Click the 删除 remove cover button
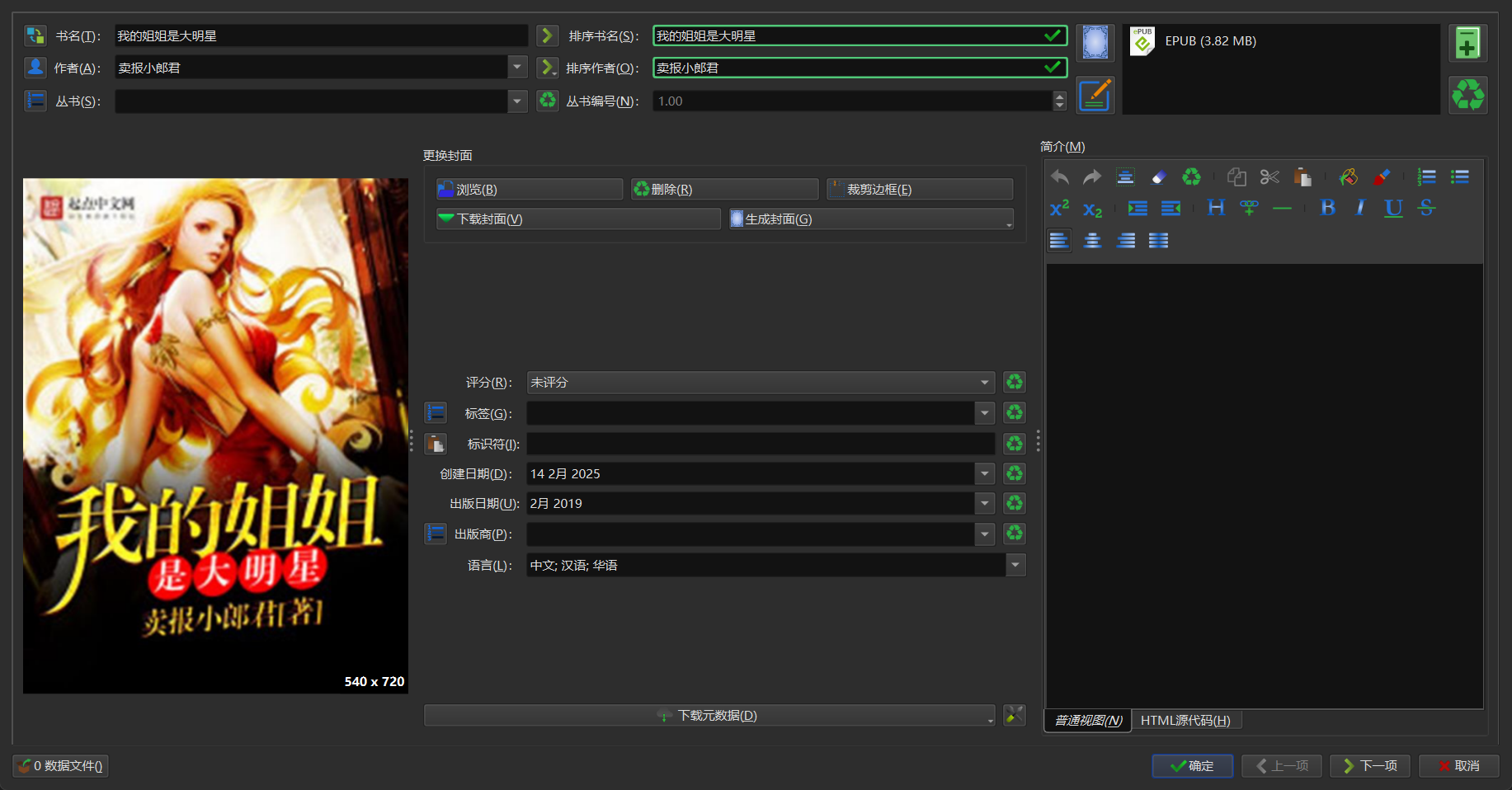This screenshot has height=790, width=1512. [724, 189]
